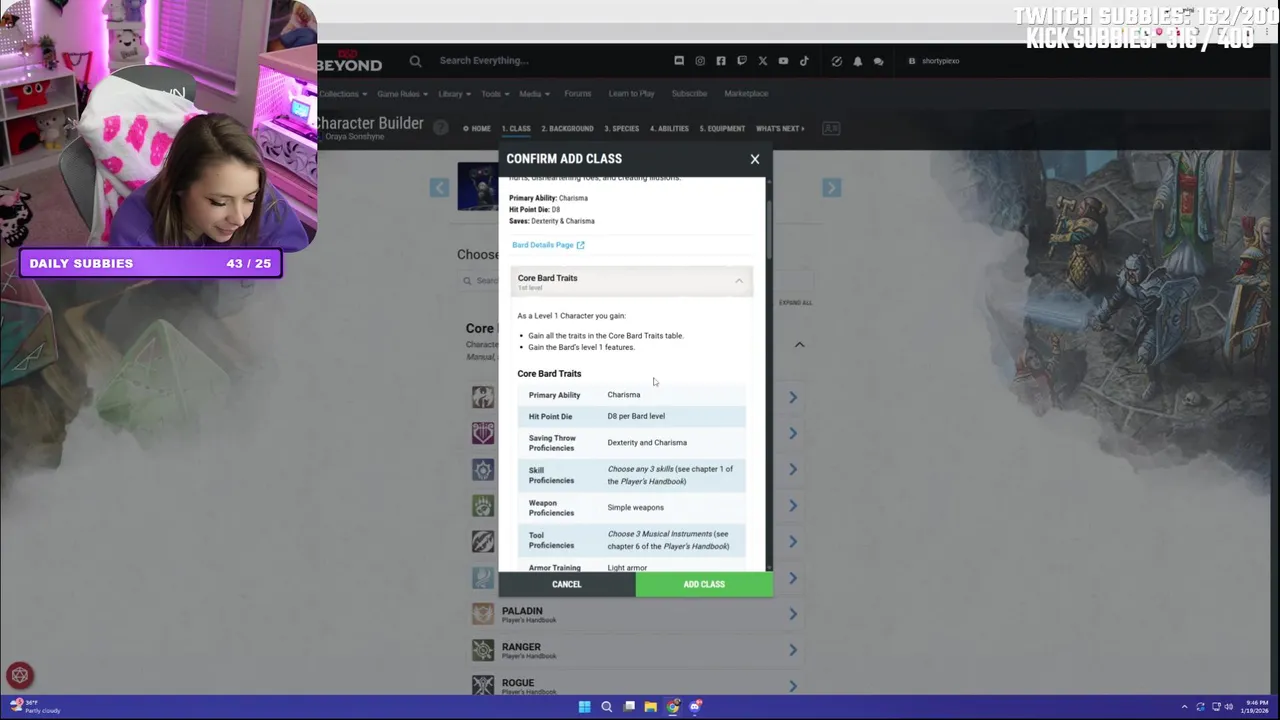The image size is (1280, 720).
Task: Open the Windows Start menu
Action: tap(584, 707)
